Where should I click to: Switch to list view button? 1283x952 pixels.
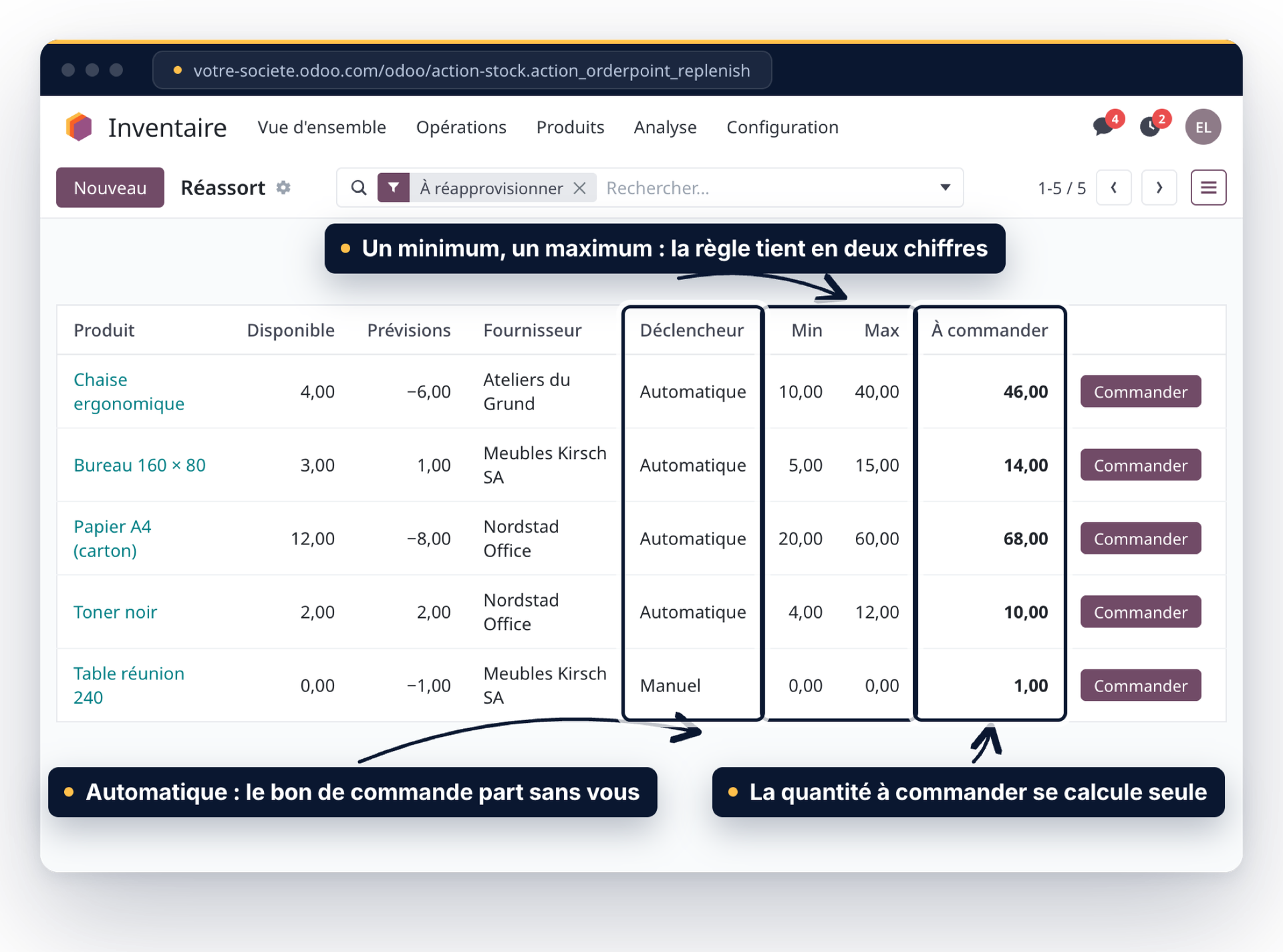1208,188
